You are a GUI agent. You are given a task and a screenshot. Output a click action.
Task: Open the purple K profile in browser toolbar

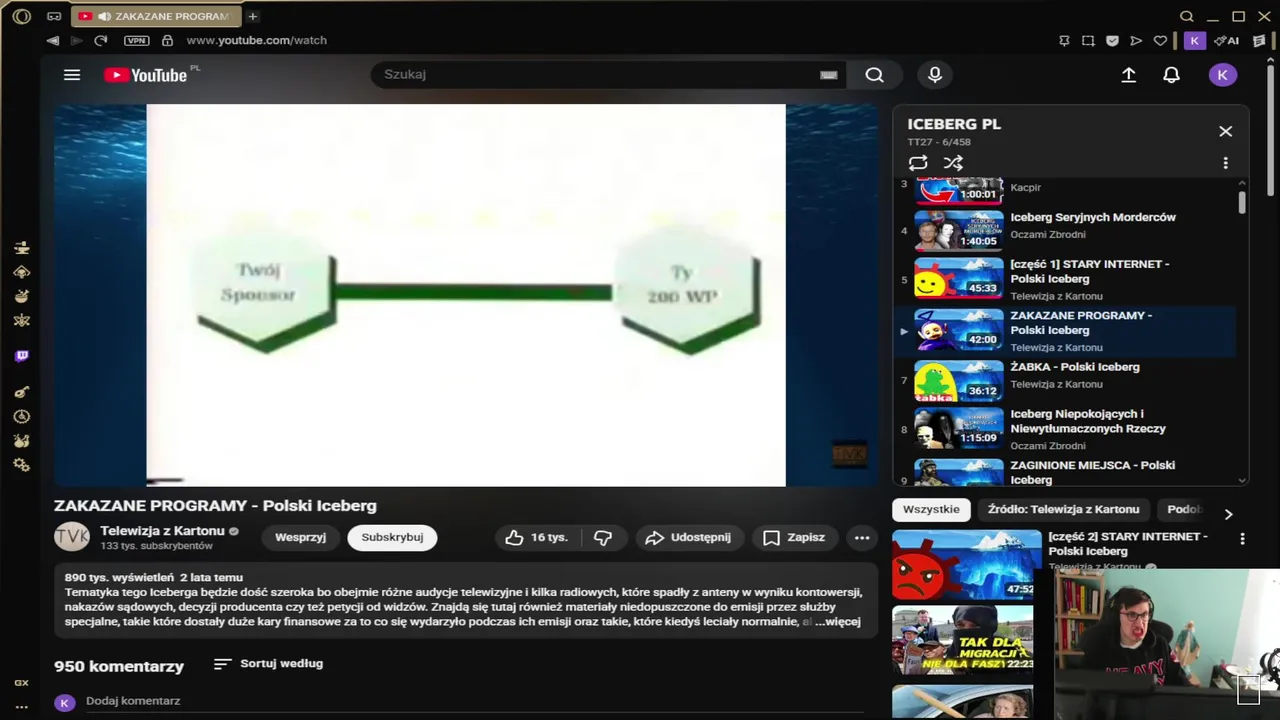[x=1194, y=41]
